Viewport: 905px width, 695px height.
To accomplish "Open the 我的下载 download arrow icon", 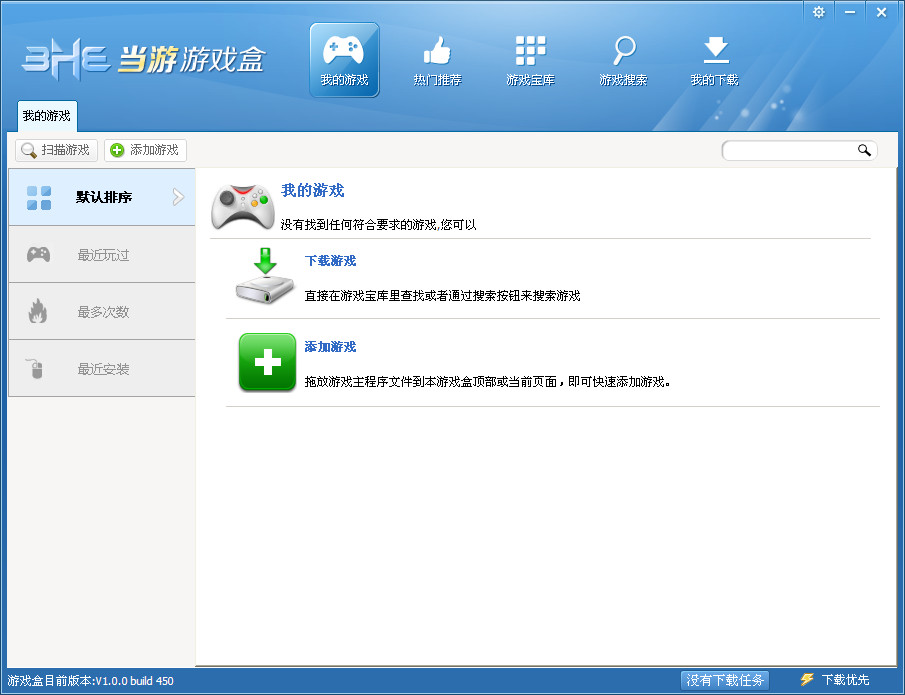I will tap(716, 48).
